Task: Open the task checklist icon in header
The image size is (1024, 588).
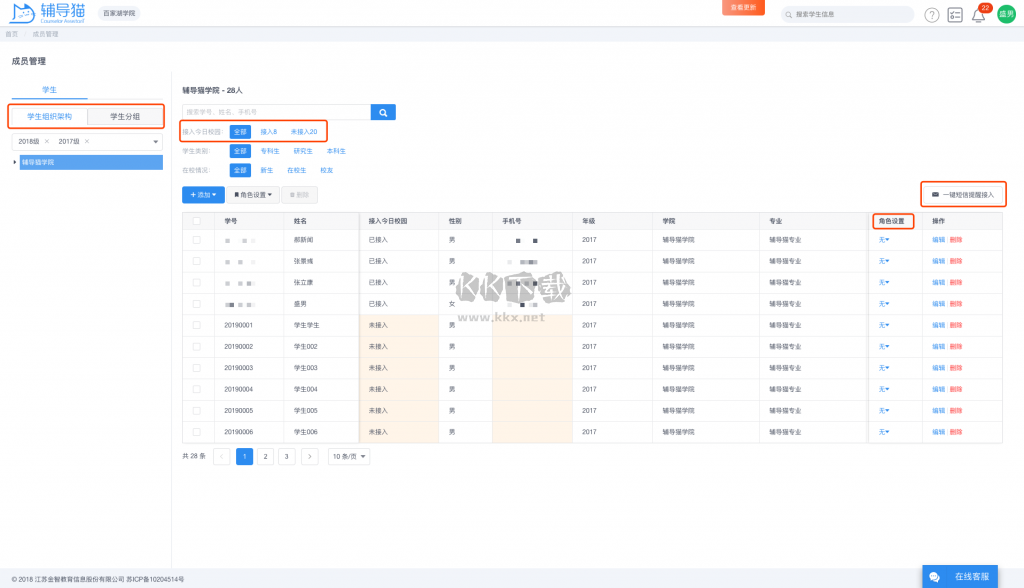Action: point(955,14)
